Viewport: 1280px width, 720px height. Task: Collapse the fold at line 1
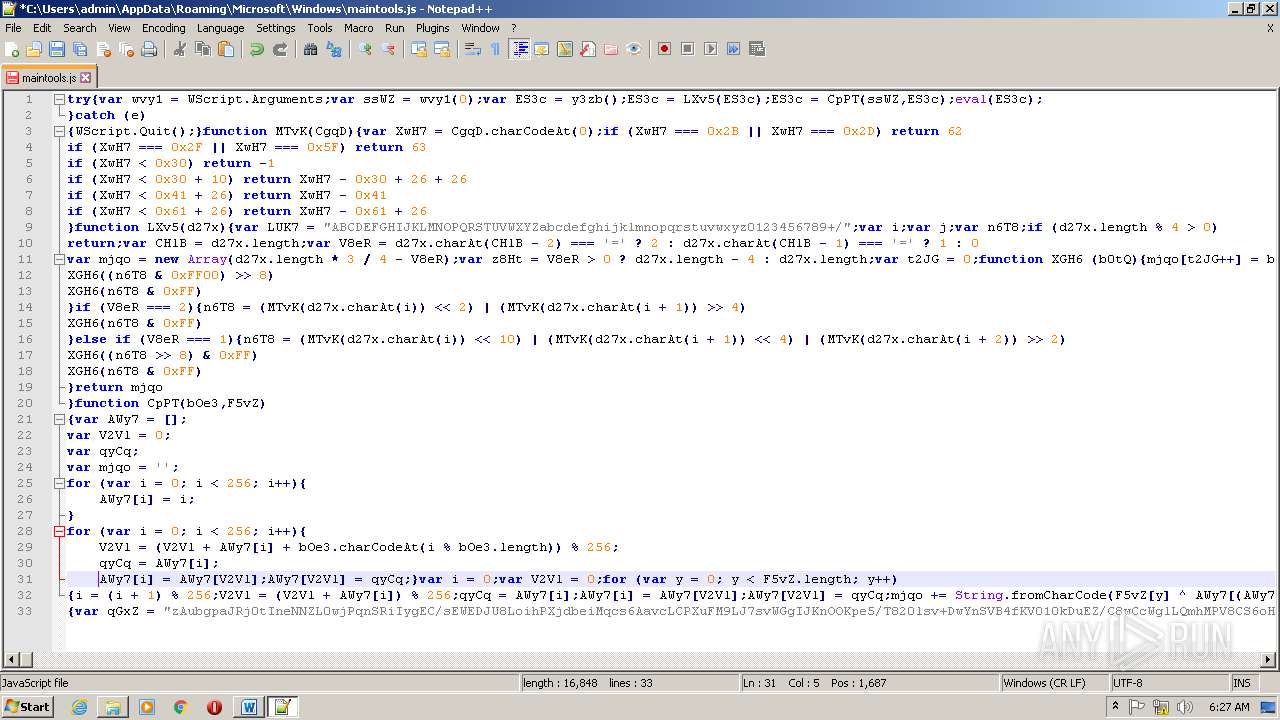click(59, 99)
